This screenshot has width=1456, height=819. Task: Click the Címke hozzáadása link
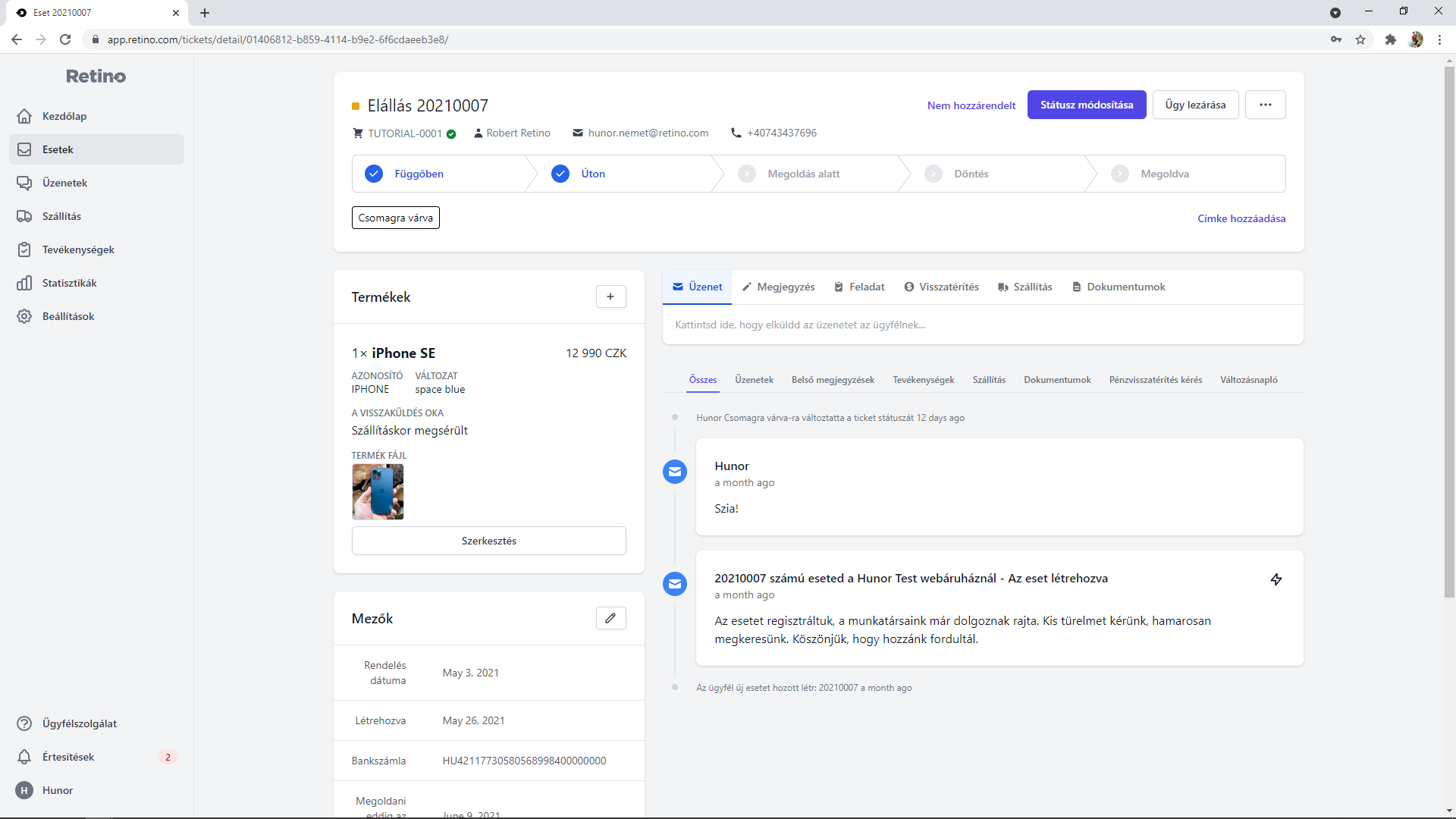pyautogui.click(x=1241, y=218)
